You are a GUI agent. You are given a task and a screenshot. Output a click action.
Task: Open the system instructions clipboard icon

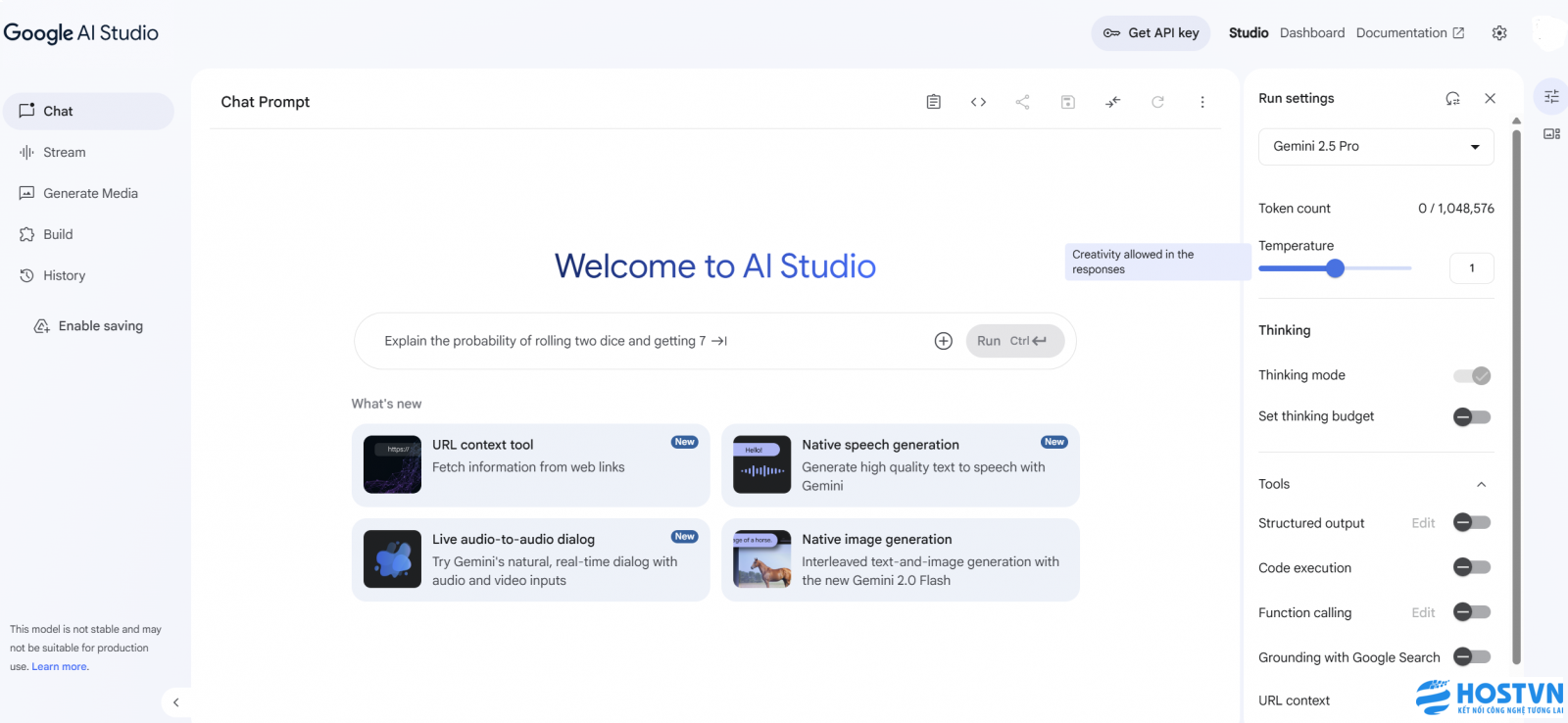(x=933, y=102)
